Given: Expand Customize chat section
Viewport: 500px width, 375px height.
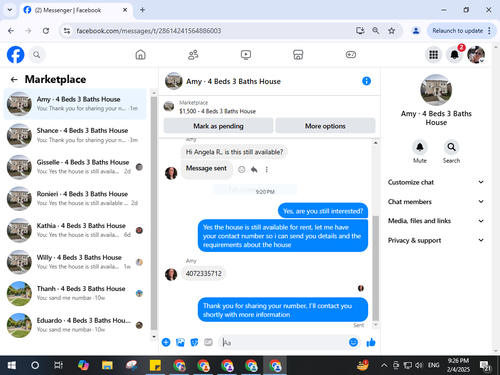Looking at the screenshot, I should [436, 182].
